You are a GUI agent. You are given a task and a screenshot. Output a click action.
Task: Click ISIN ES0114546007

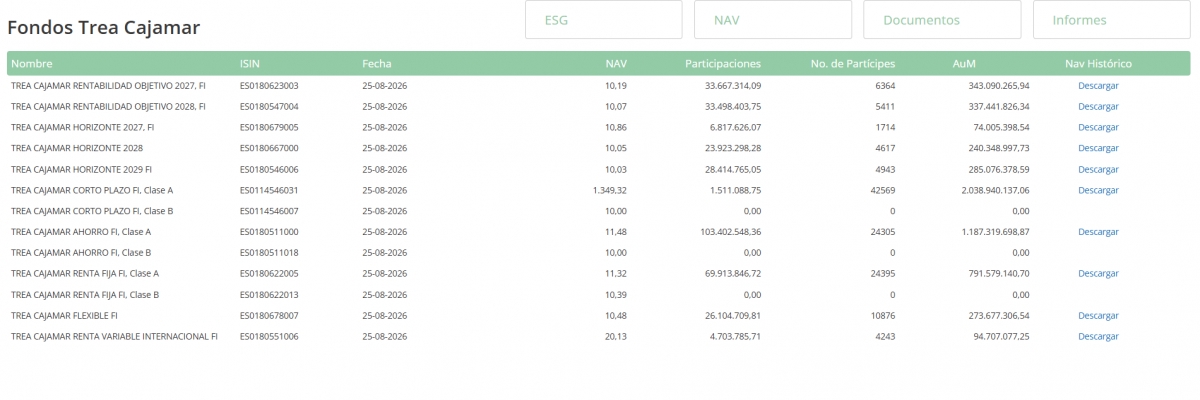[x=269, y=211]
